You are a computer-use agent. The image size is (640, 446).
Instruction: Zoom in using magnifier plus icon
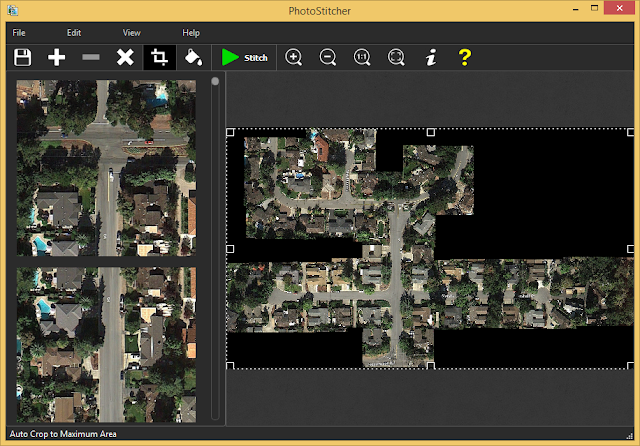[293, 58]
